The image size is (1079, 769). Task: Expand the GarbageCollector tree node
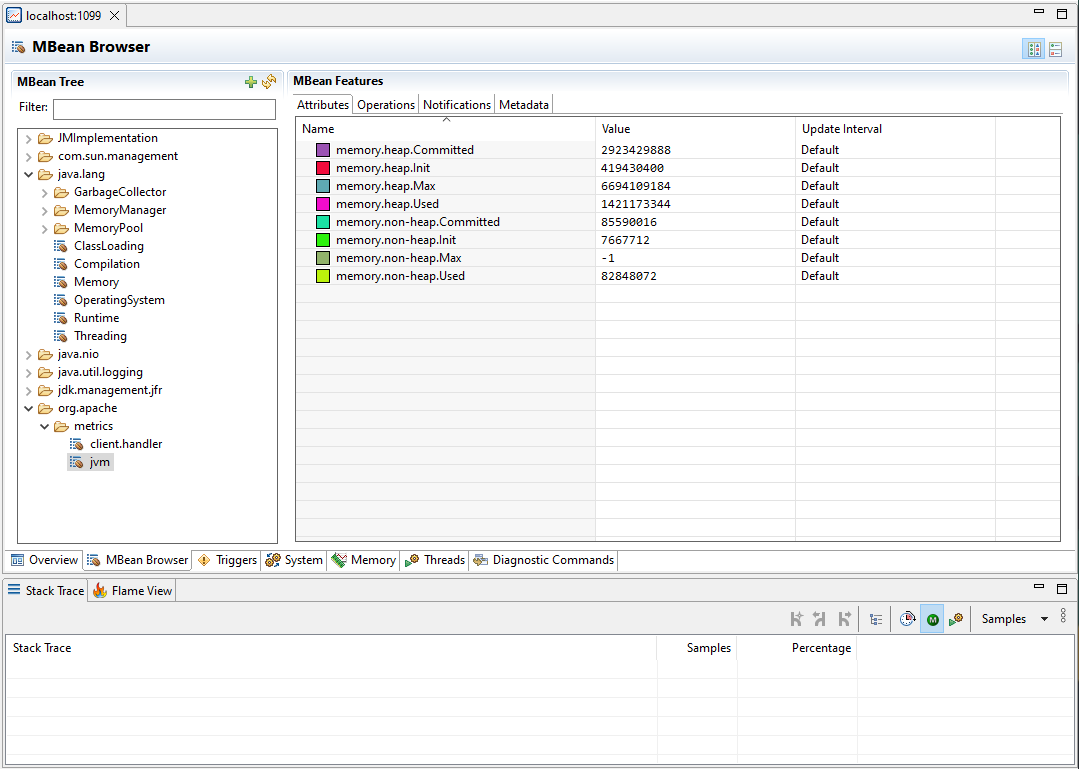44,191
